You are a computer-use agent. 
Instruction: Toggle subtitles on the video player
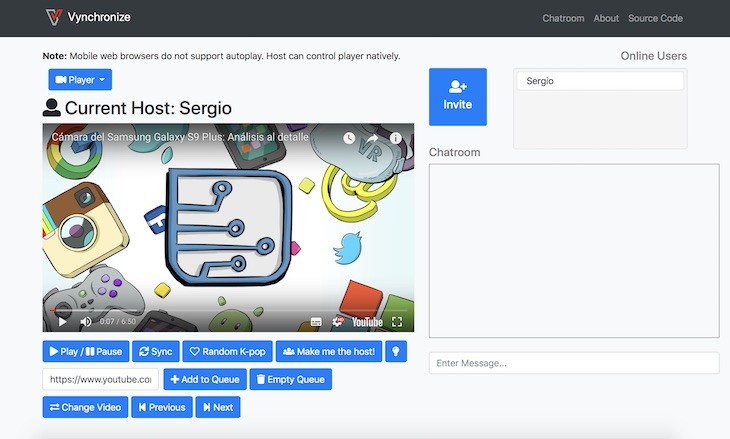(316, 322)
